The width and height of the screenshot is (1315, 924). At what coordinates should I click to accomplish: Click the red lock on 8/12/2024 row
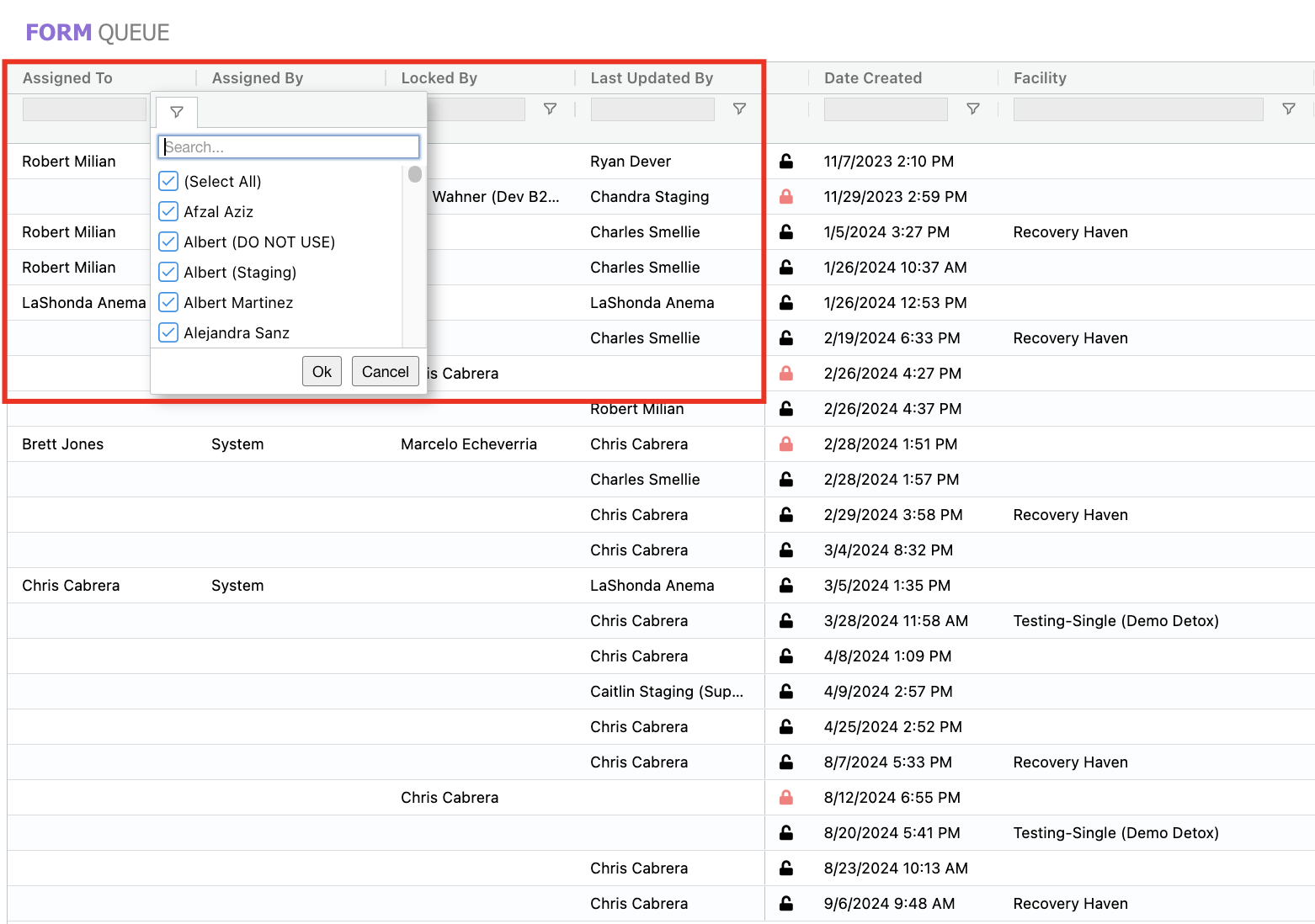tap(785, 798)
